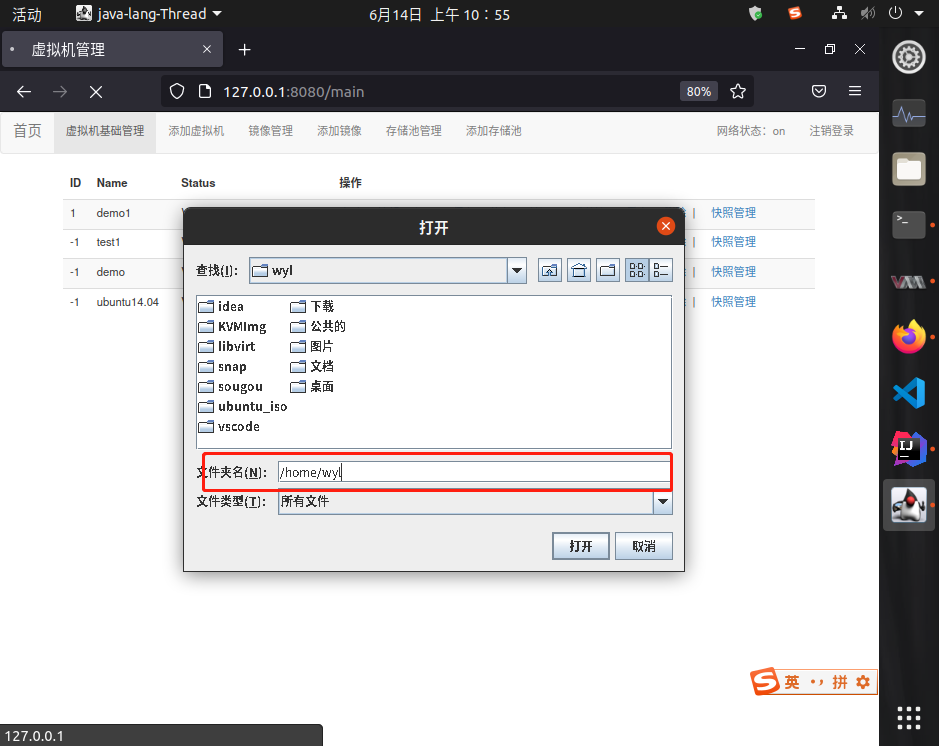Screen dimensions: 939x746
Task: Open IntelliJ IDEA from the dock
Action: [908, 449]
